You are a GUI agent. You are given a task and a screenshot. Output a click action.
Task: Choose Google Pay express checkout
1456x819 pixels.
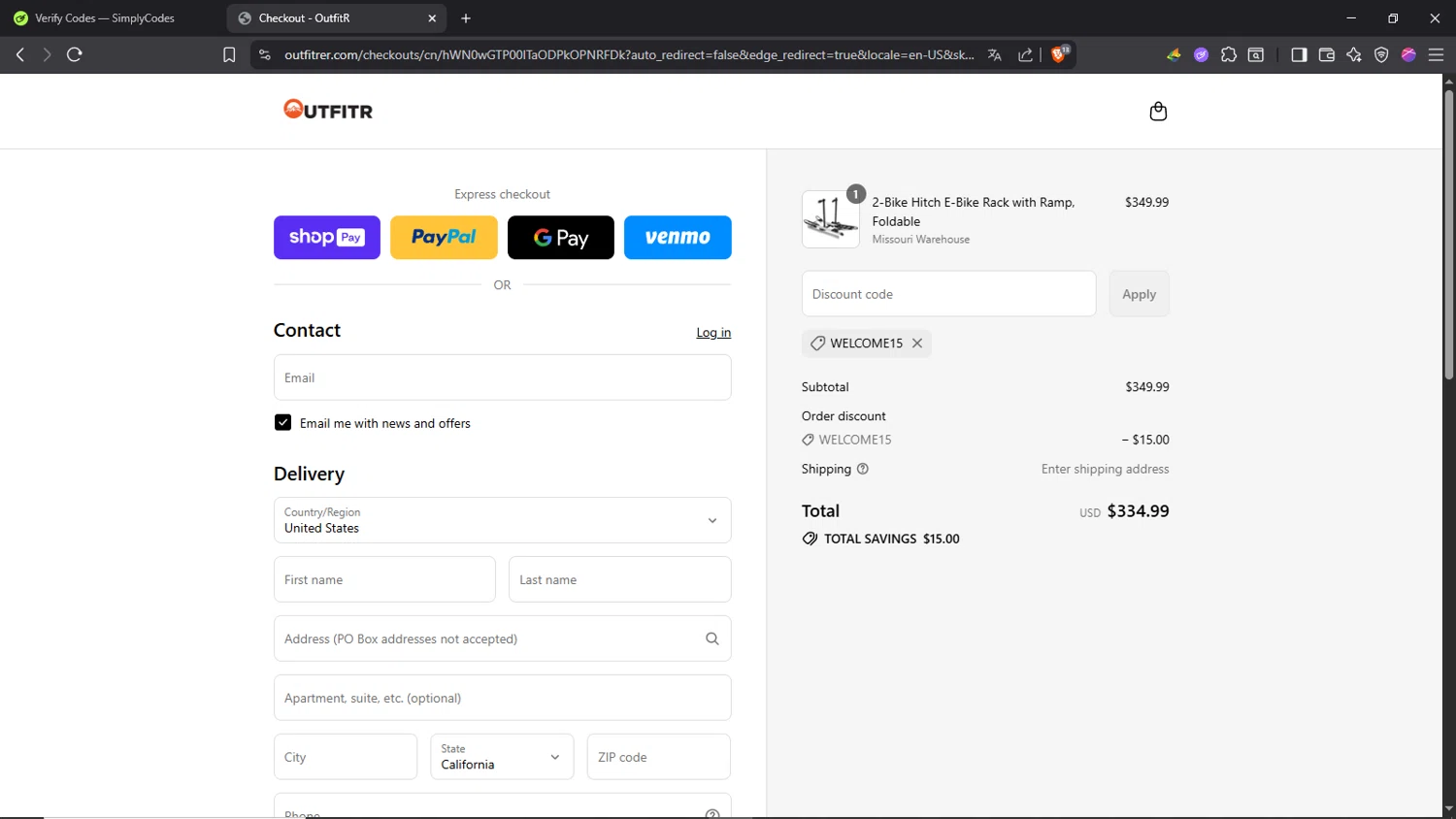(x=561, y=238)
